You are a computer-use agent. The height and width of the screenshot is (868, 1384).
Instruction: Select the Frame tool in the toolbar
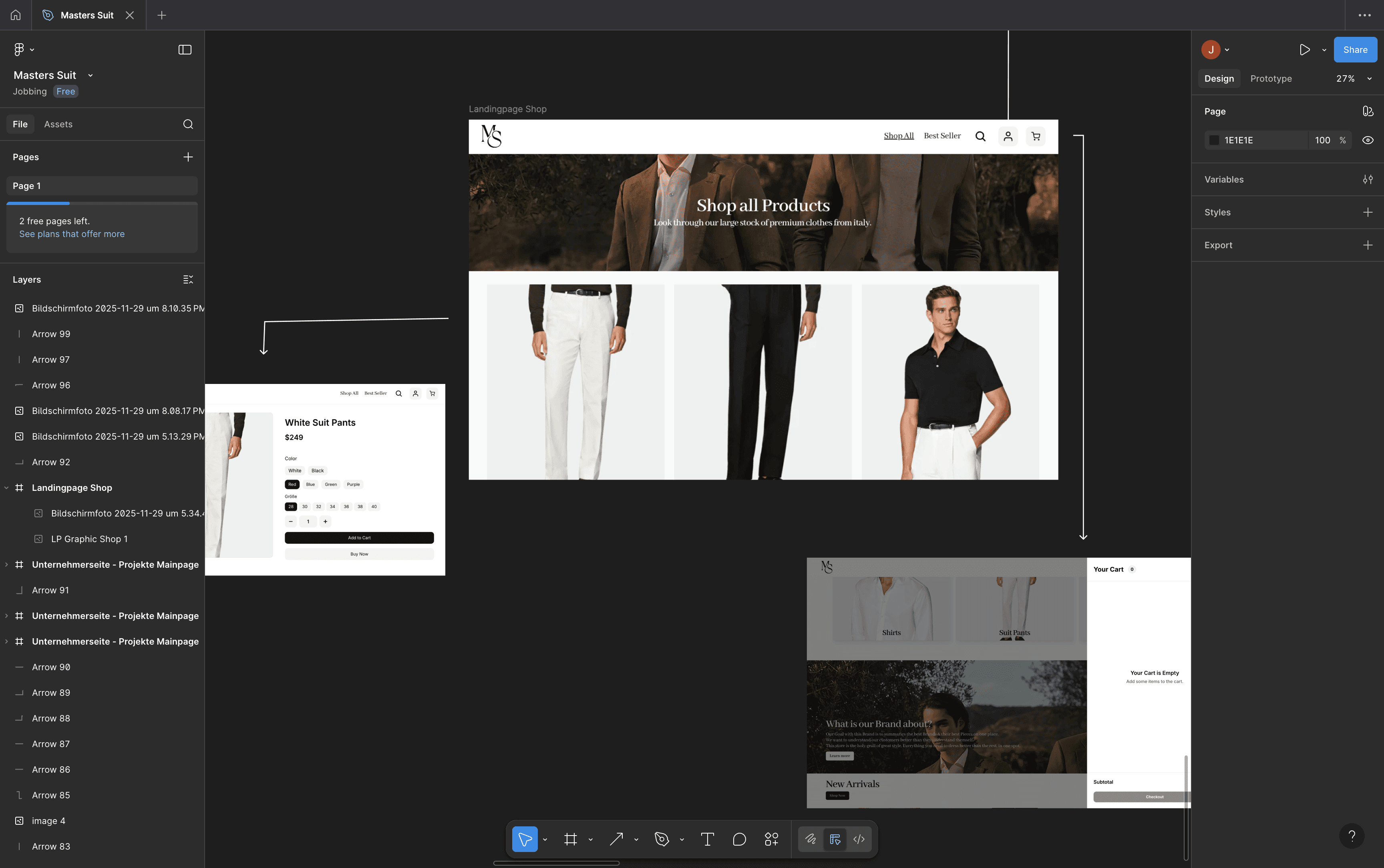tap(570, 839)
